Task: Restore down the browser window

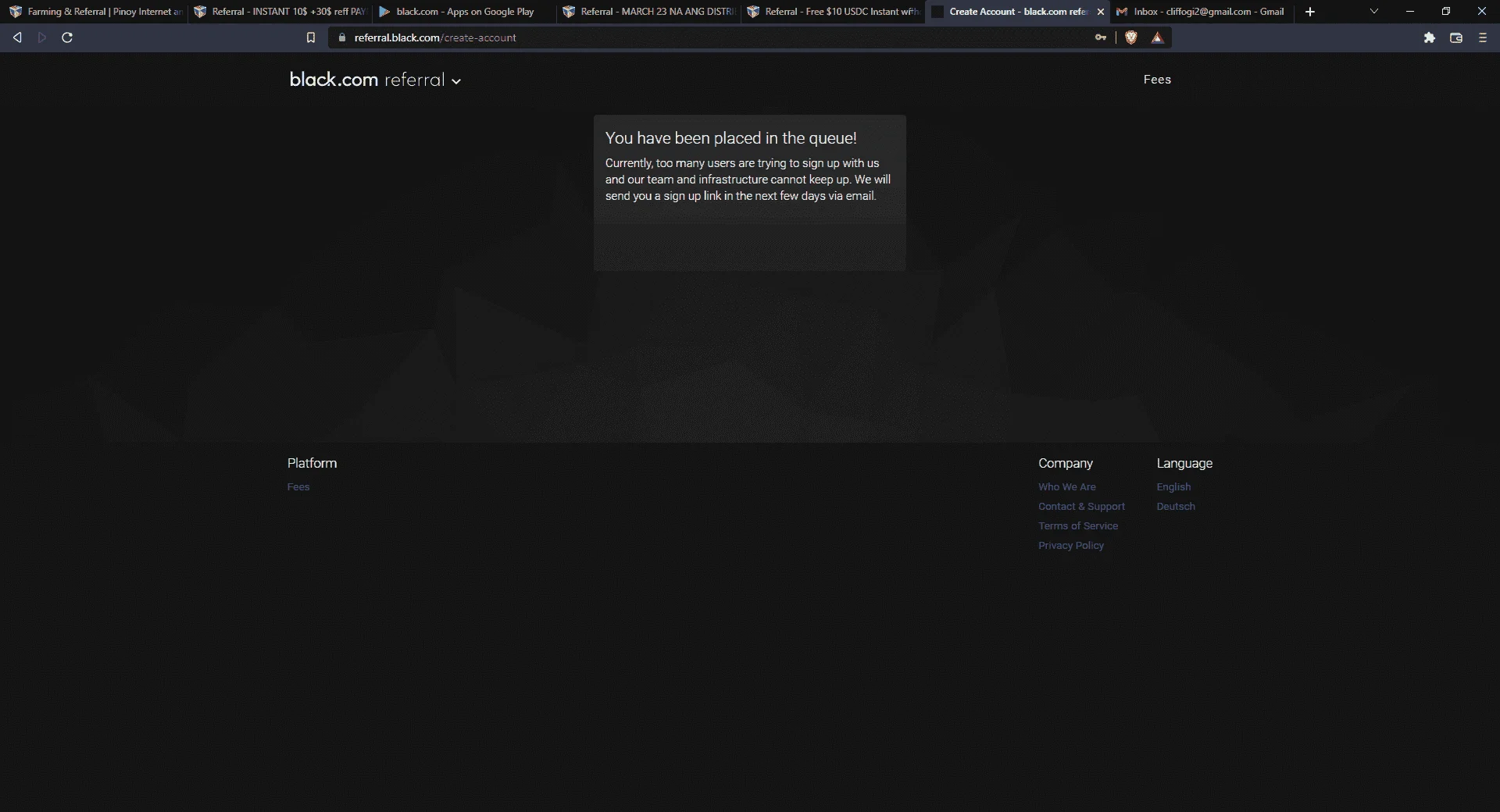Action: click(x=1446, y=12)
